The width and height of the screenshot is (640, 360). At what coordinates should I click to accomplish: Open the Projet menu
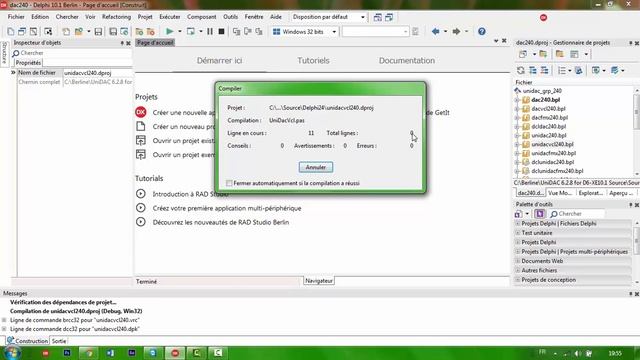[x=145, y=17]
